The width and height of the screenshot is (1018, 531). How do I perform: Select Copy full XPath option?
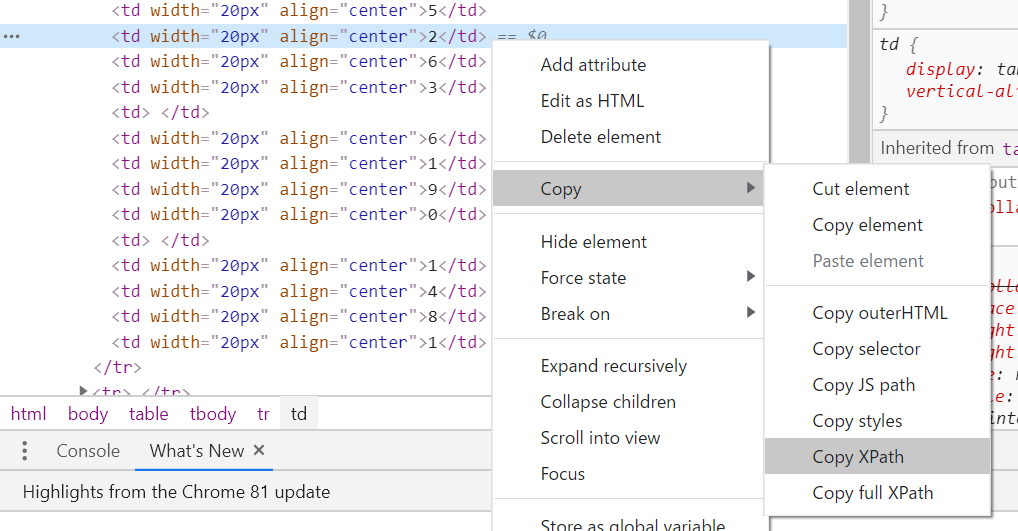873,493
